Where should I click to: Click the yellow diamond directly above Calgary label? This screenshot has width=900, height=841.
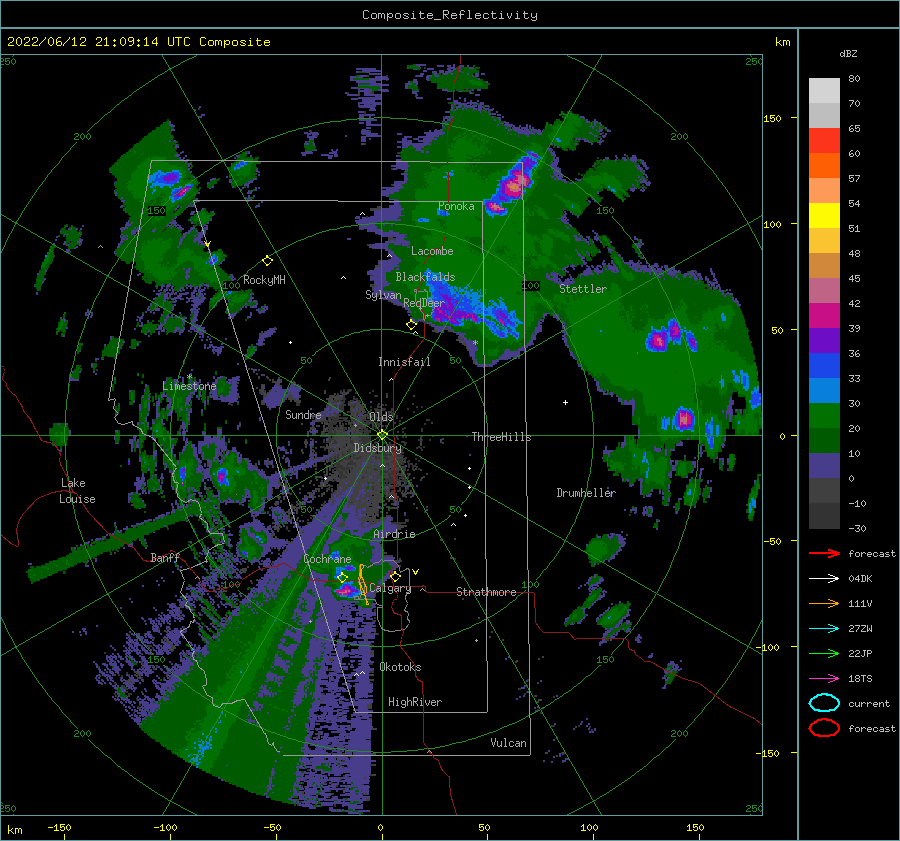pyautogui.click(x=395, y=576)
